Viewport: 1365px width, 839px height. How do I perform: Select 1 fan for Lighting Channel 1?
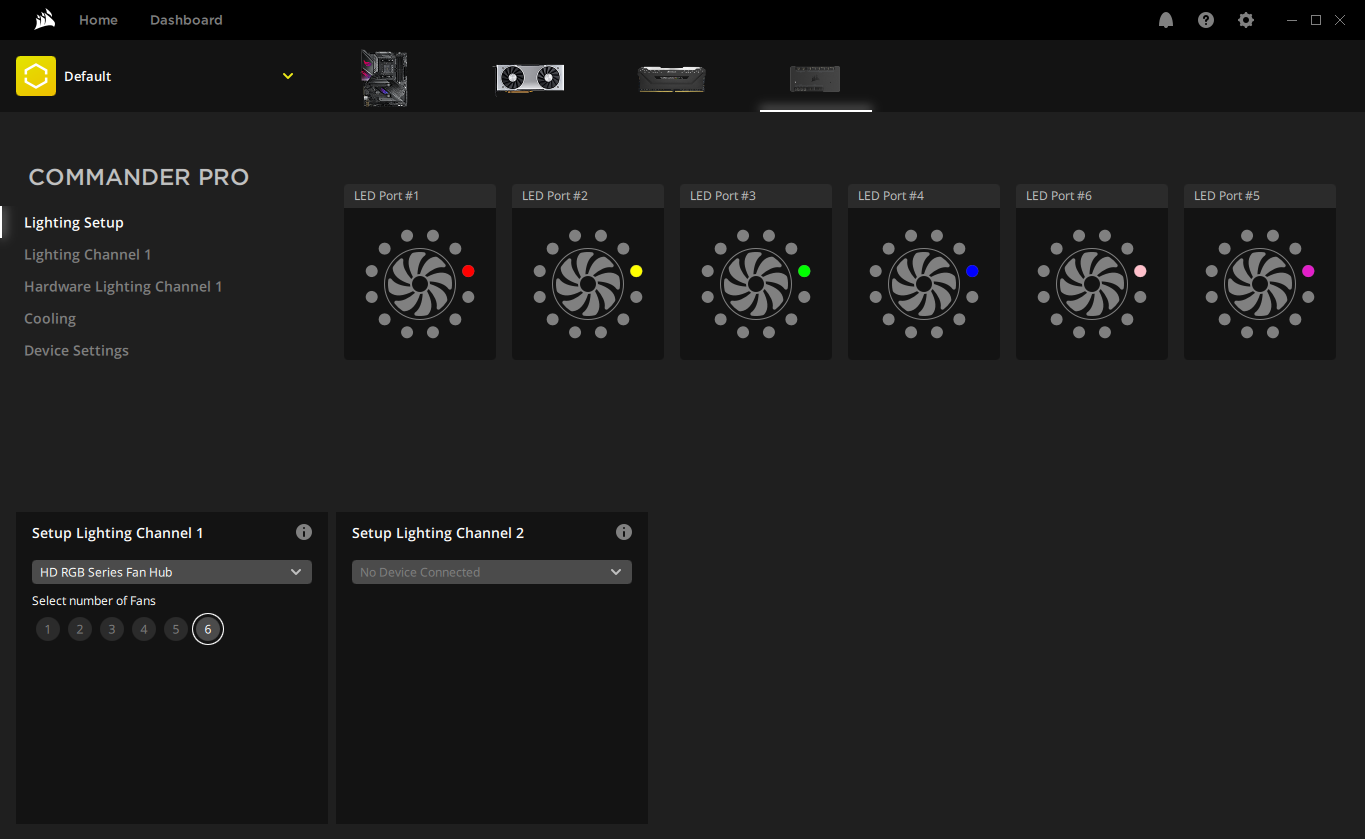(48, 629)
